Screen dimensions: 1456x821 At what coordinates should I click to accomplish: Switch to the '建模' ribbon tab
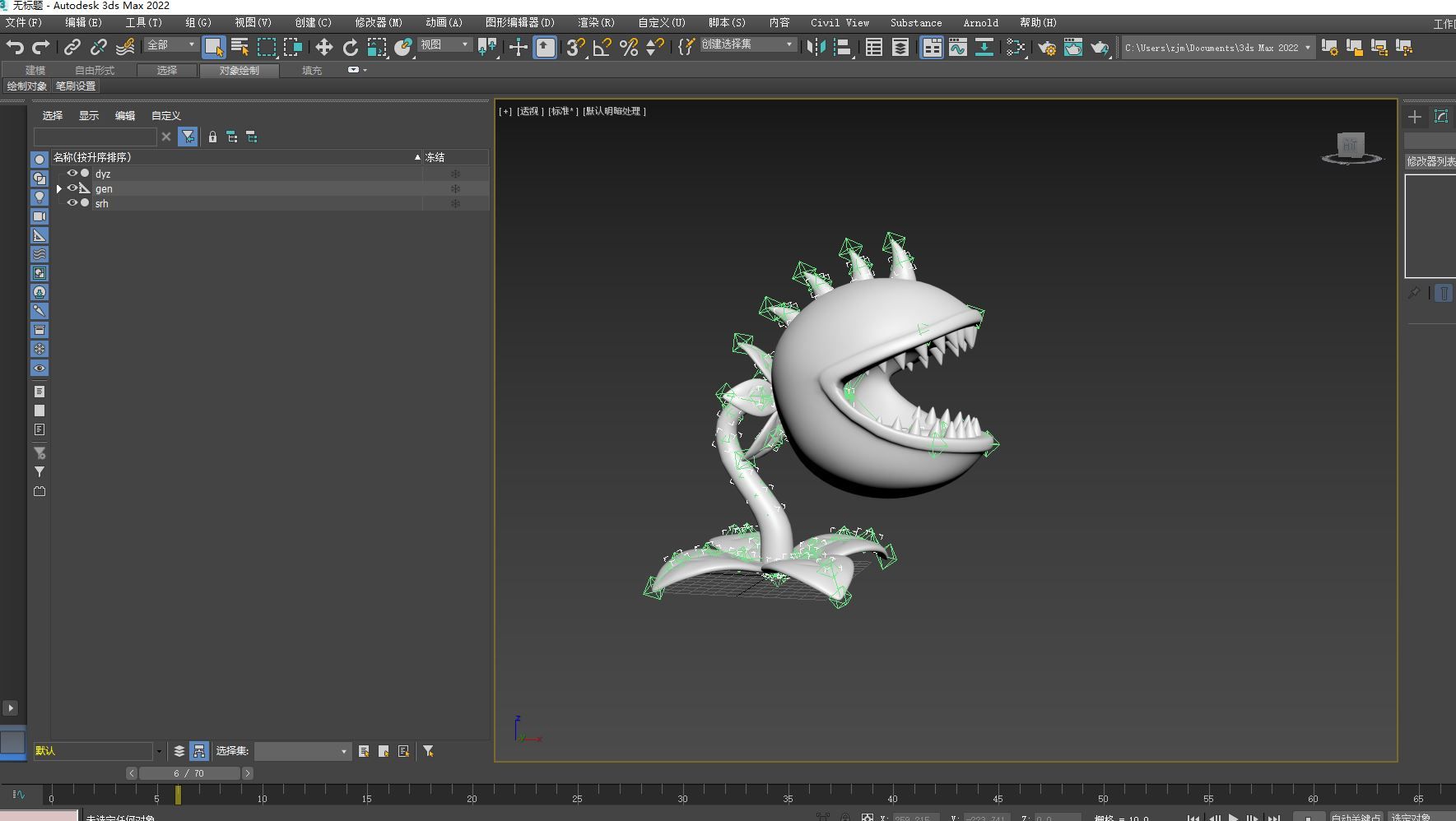tap(35, 70)
